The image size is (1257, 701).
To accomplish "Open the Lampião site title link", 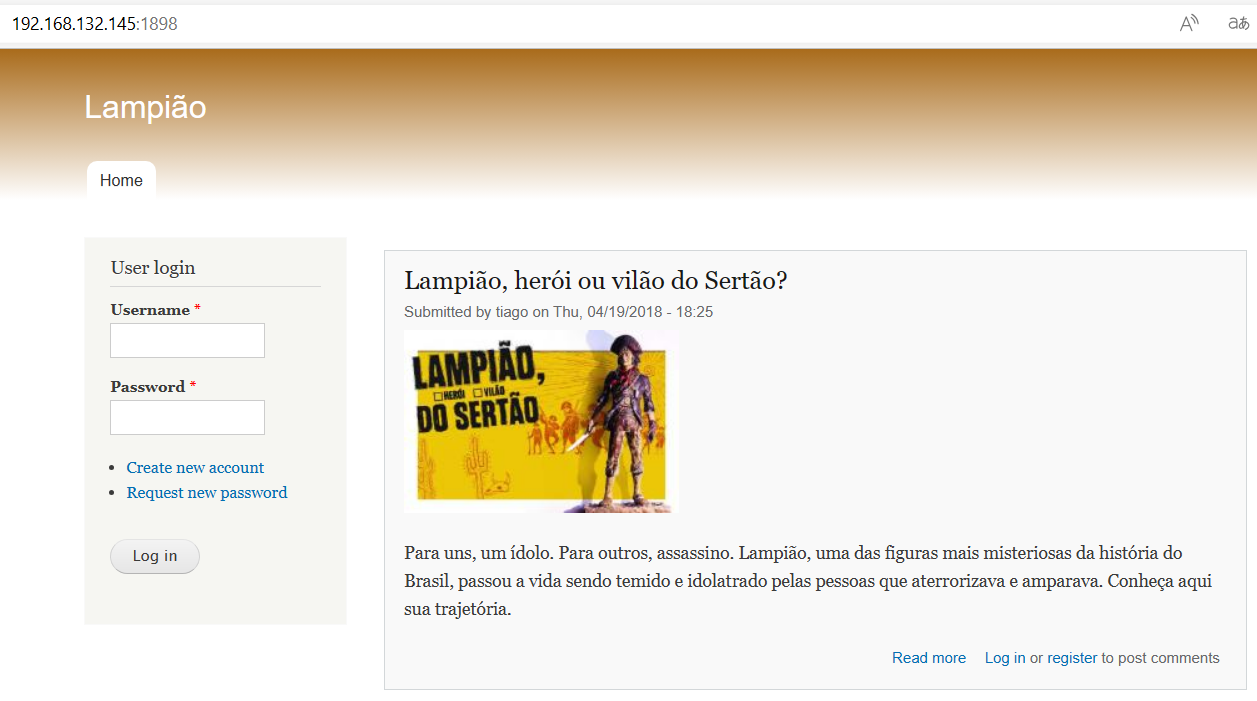I will tap(145, 107).
